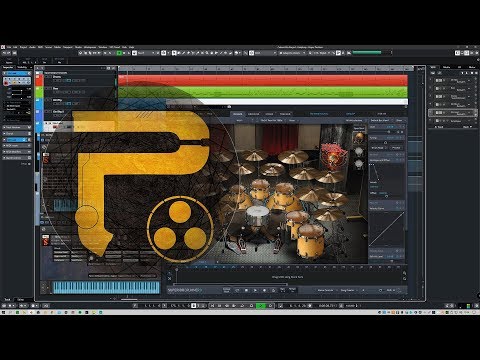
Task: Click the Sign time signature button
Action: (x=283, y=290)
